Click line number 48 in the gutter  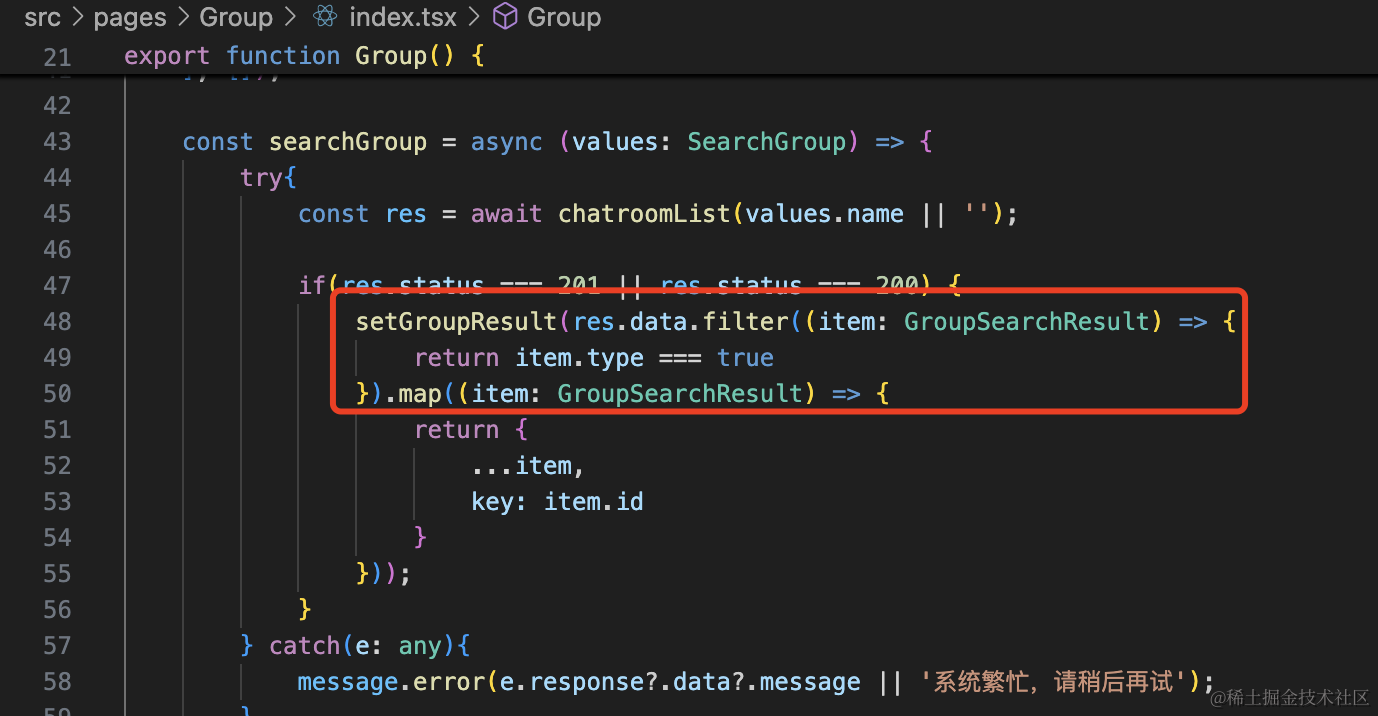click(x=58, y=322)
